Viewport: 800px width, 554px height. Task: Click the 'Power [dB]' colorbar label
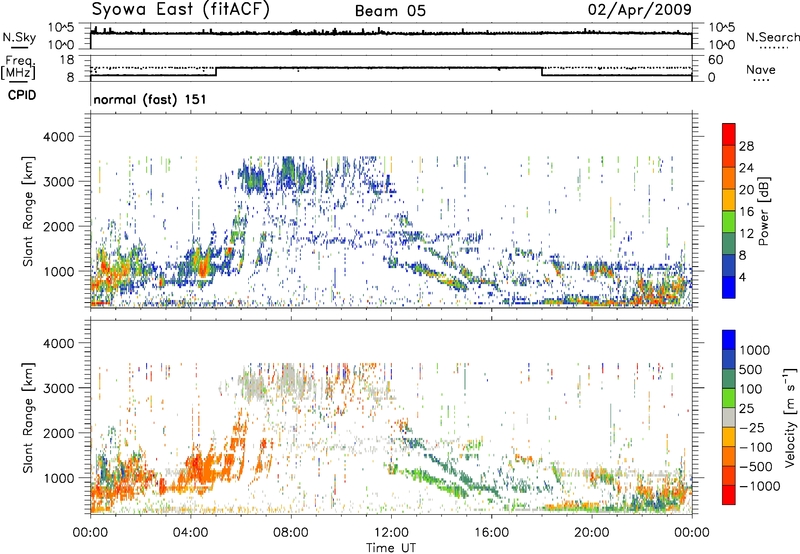coord(764,211)
